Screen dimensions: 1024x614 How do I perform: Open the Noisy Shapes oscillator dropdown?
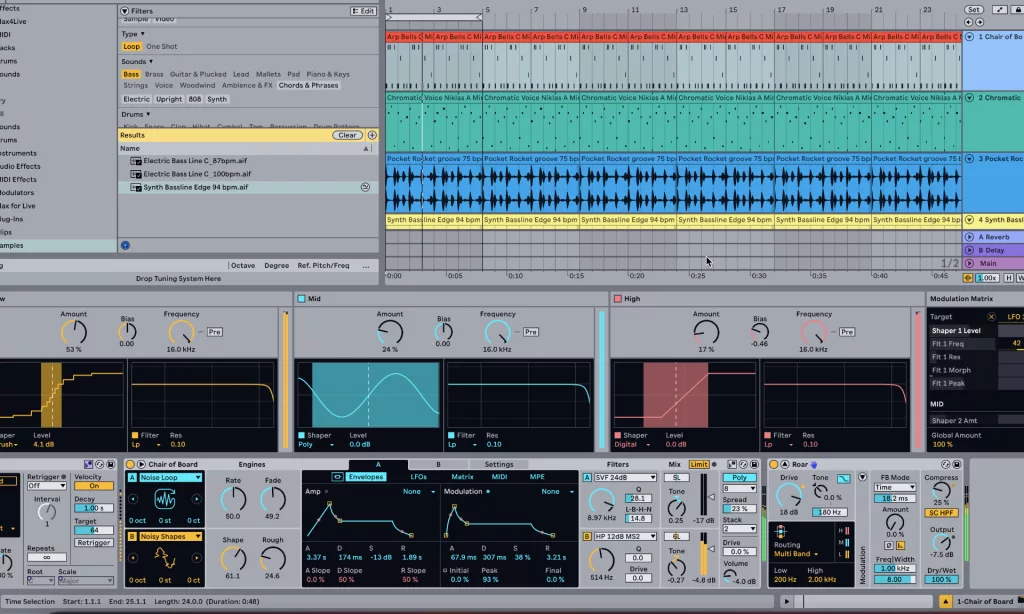pyautogui.click(x=170, y=536)
